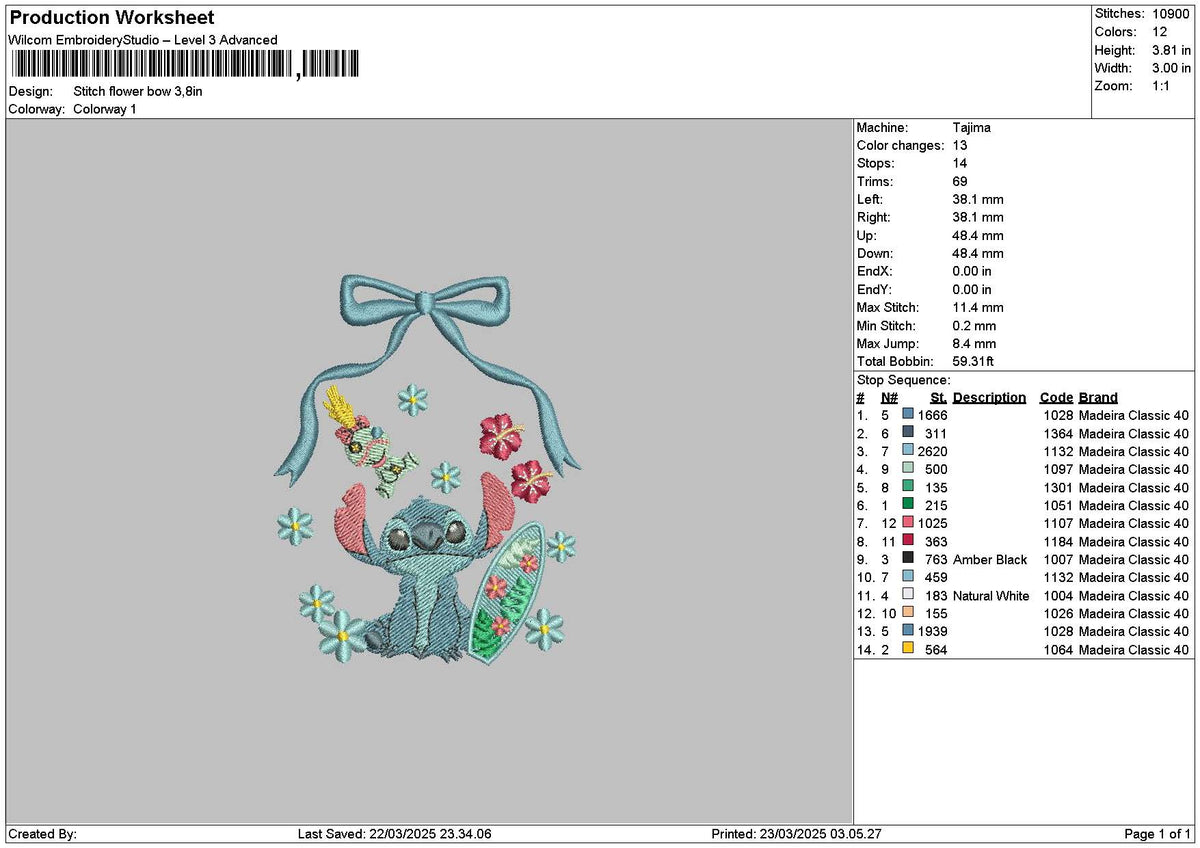Select the Amber Black description
This screenshot has width=1200, height=848.
990,559
